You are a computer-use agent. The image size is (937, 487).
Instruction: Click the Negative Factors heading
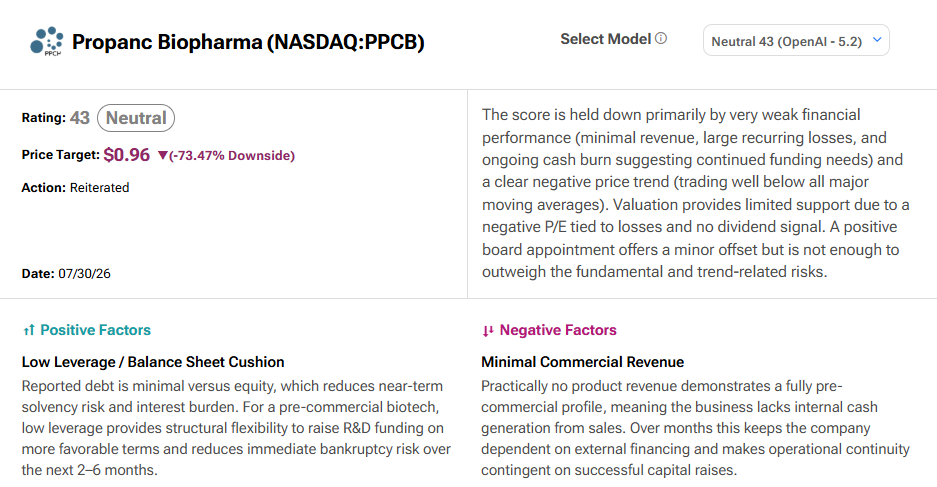(558, 330)
